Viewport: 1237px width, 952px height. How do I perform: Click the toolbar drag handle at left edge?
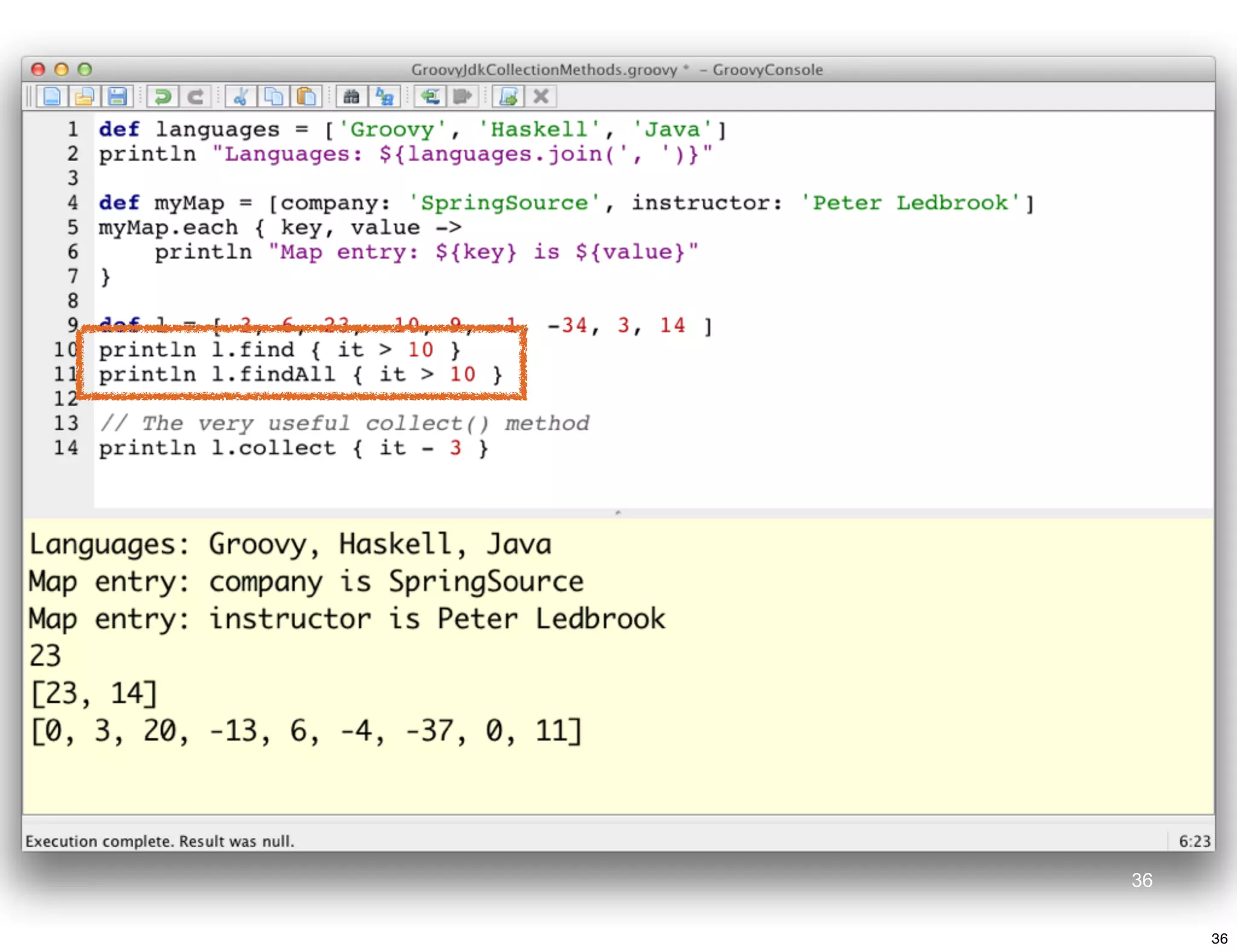click(x=28, y=97)
